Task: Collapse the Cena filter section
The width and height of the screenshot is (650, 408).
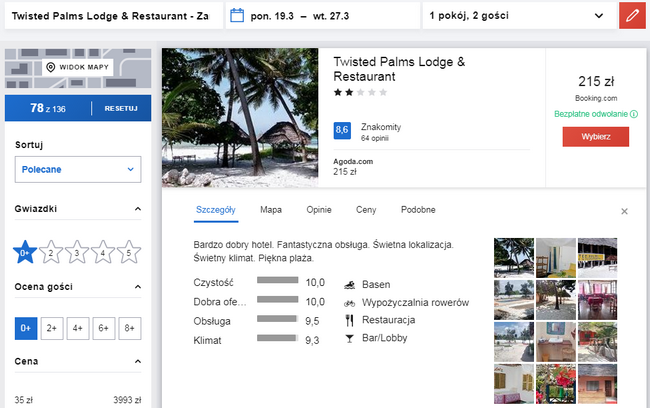Action: pyautogui.click(x=138, y=362)
